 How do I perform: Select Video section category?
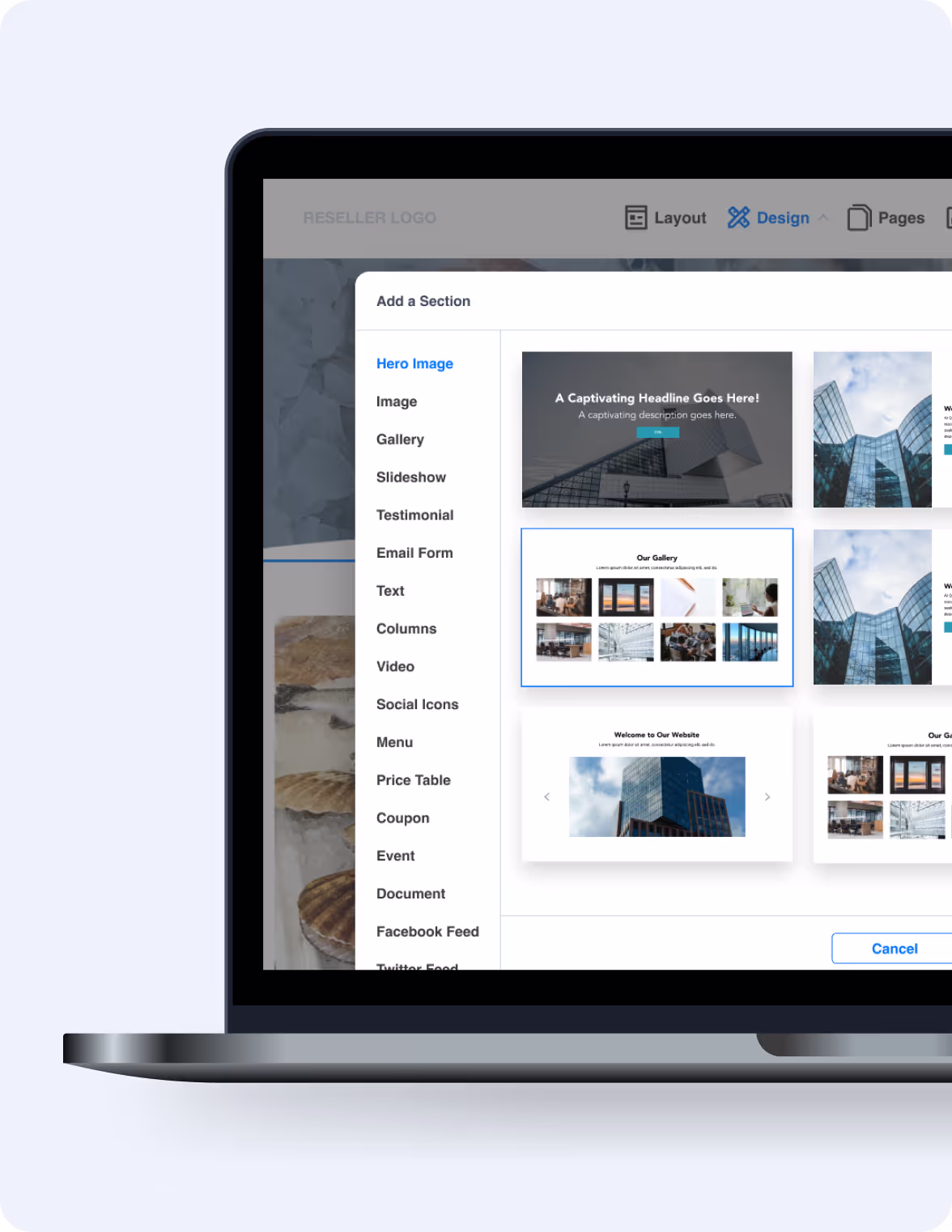(x=395, y=667)
